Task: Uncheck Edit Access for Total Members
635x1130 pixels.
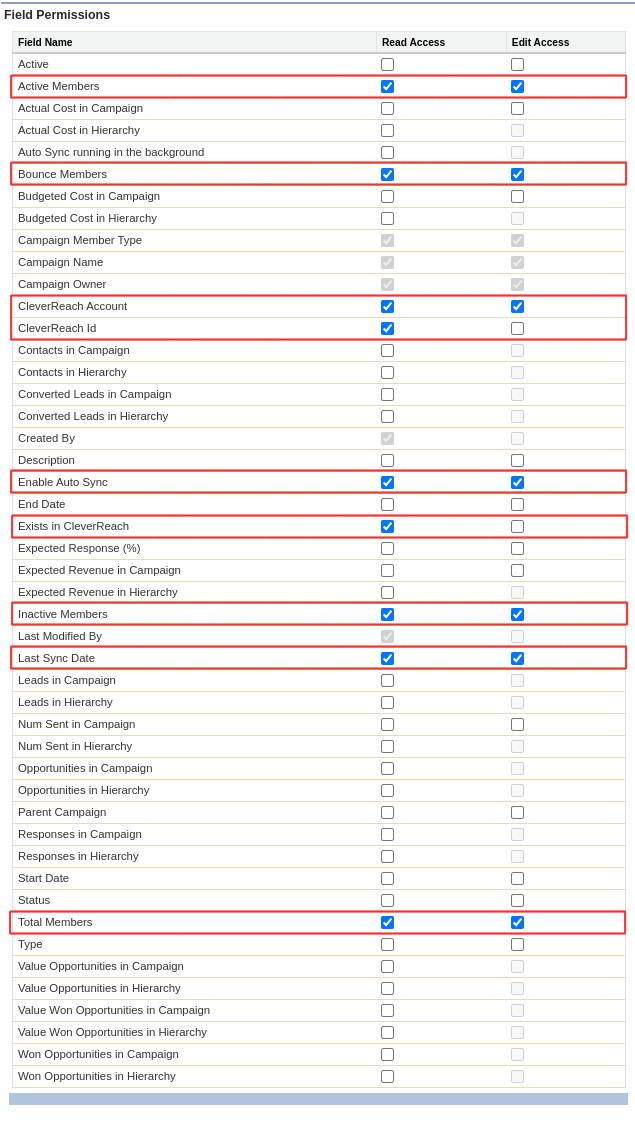Action: point(518,922)
